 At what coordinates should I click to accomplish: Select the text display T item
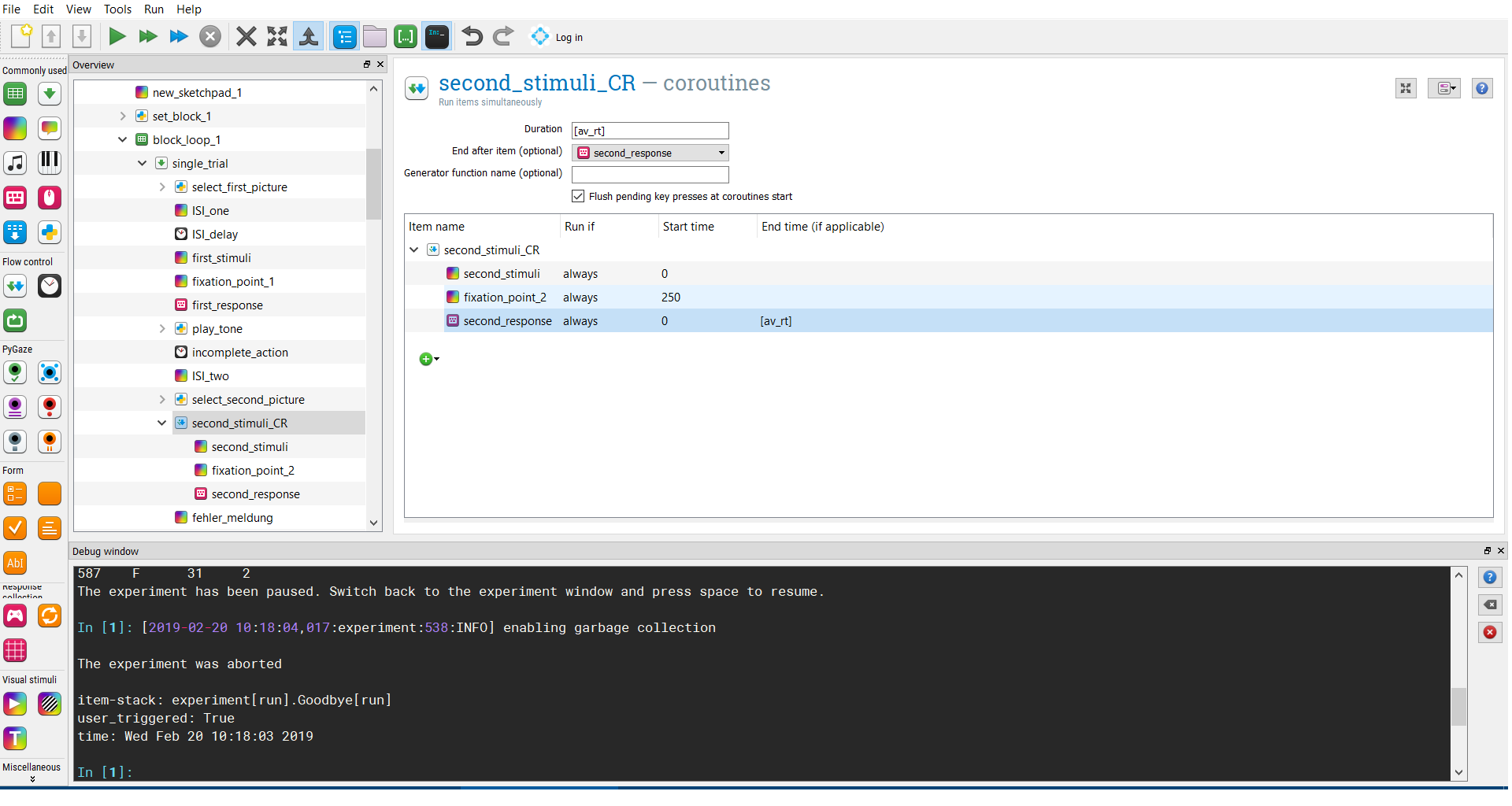15,738
